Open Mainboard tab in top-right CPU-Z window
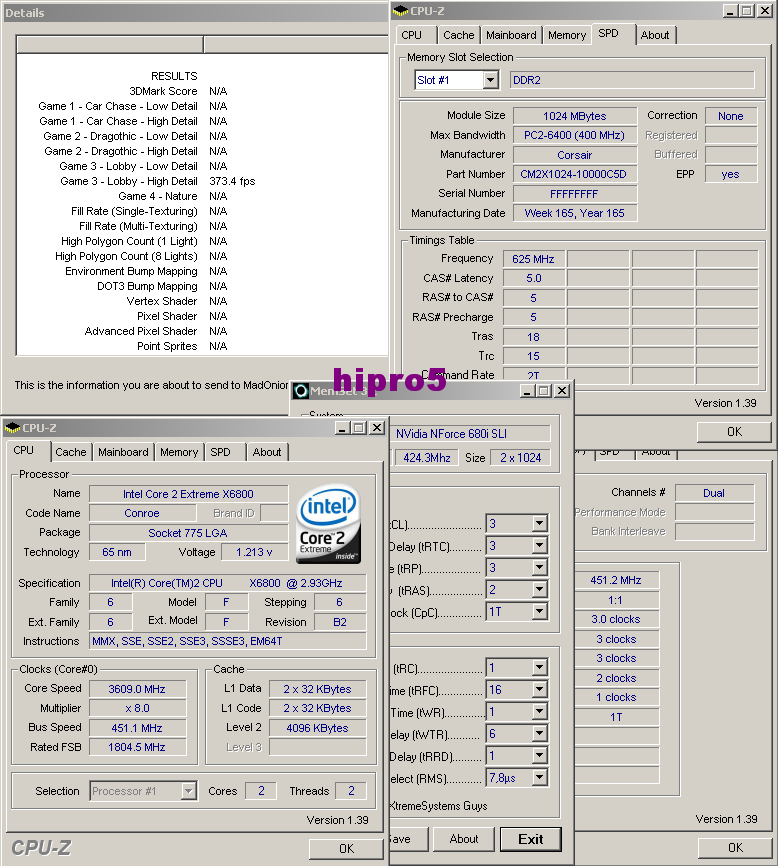The width and height of the screenshot is (778, 866). tap(511, 35)
